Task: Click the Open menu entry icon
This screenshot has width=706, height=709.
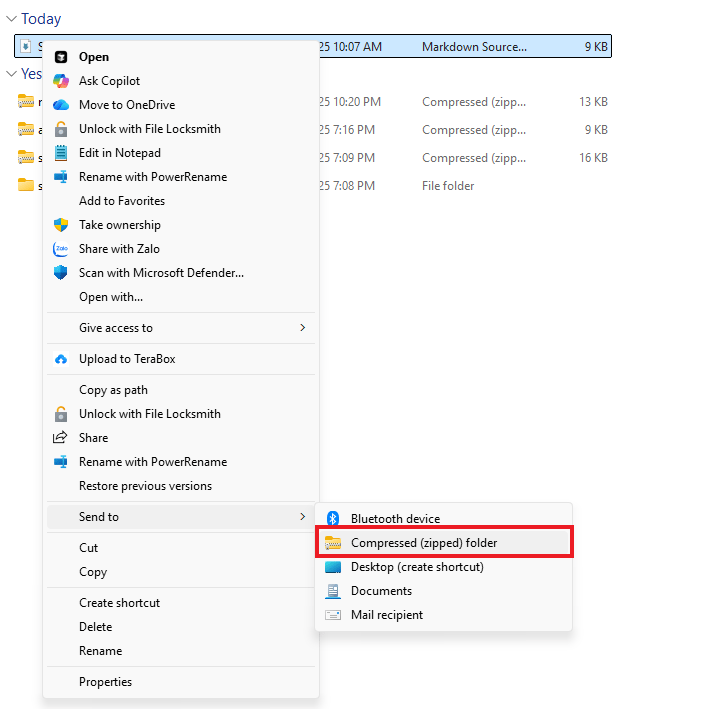Action: [61, 57]
